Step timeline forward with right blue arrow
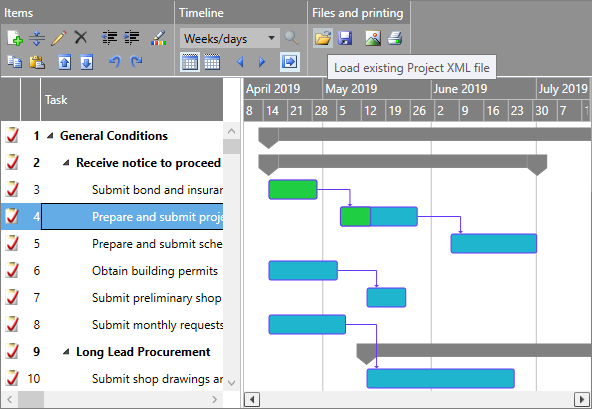This screenshot has height=409, width=592. pos(262,62)
